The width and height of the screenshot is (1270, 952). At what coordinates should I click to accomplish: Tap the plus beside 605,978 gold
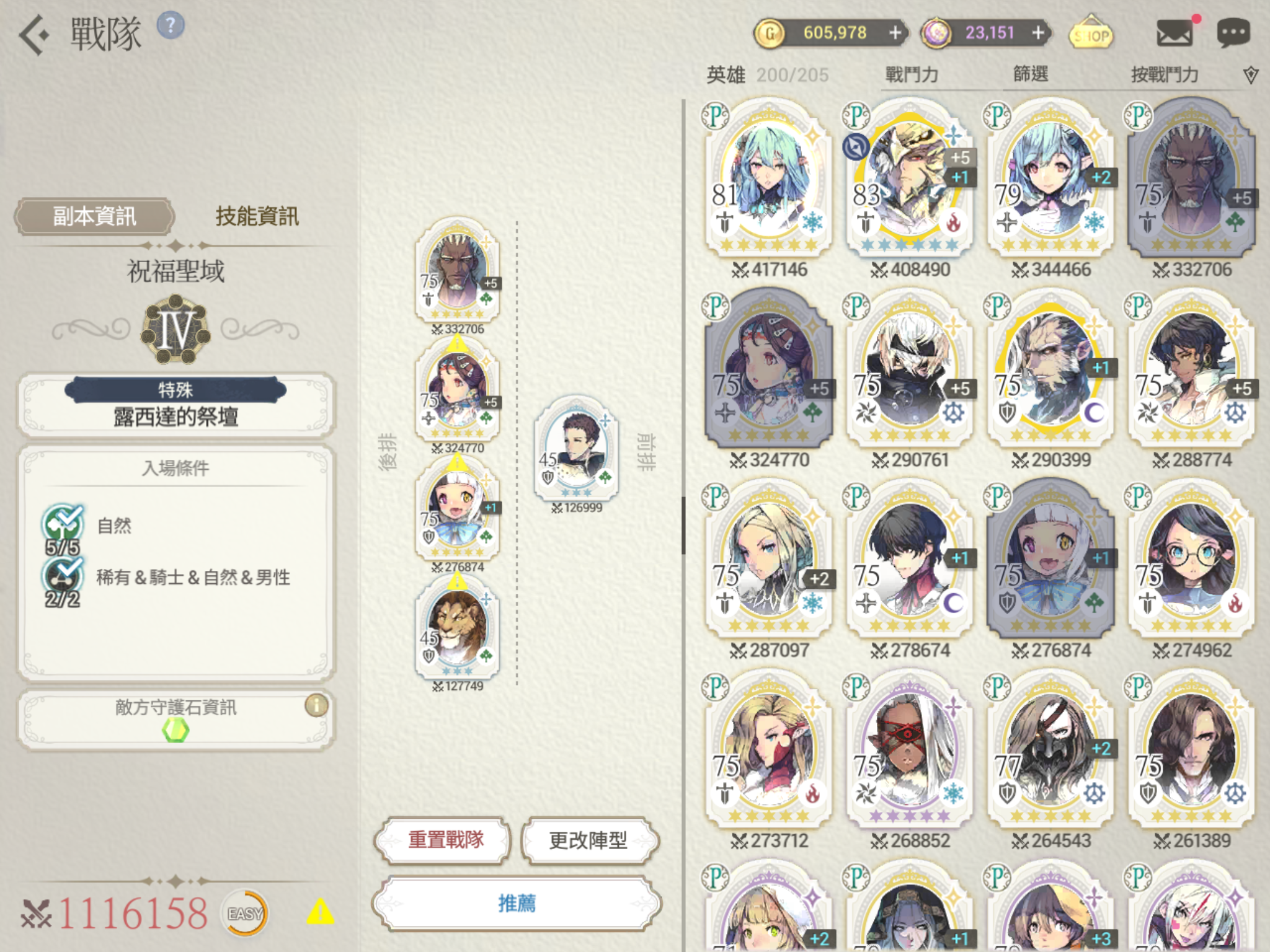click(x=895, y=33)
